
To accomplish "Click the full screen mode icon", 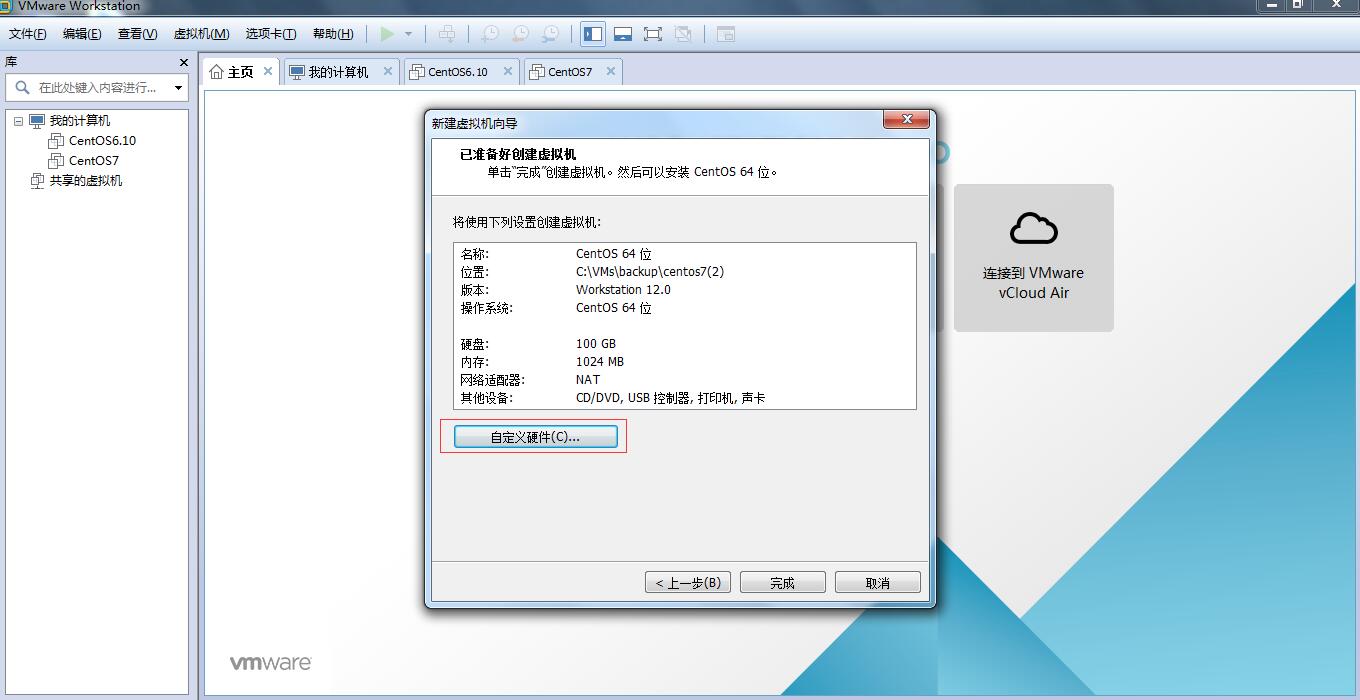I will coord(653,34).
